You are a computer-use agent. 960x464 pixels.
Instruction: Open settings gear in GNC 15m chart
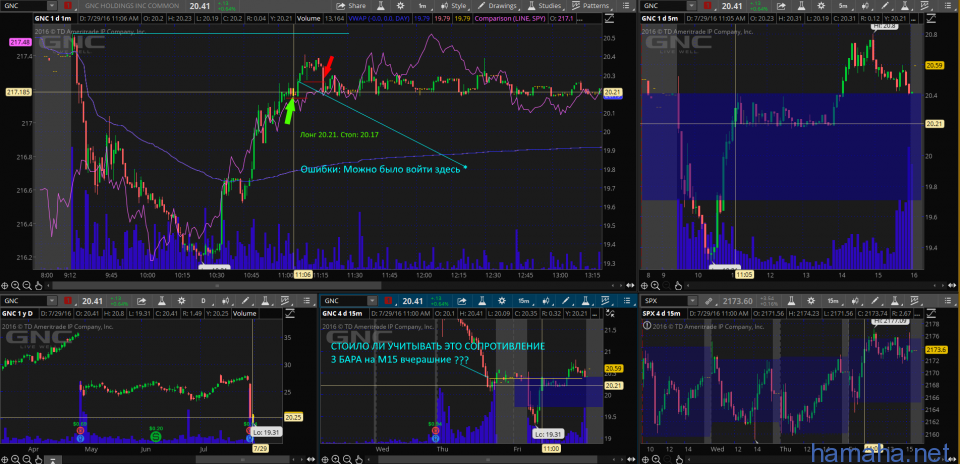point(501,301)
